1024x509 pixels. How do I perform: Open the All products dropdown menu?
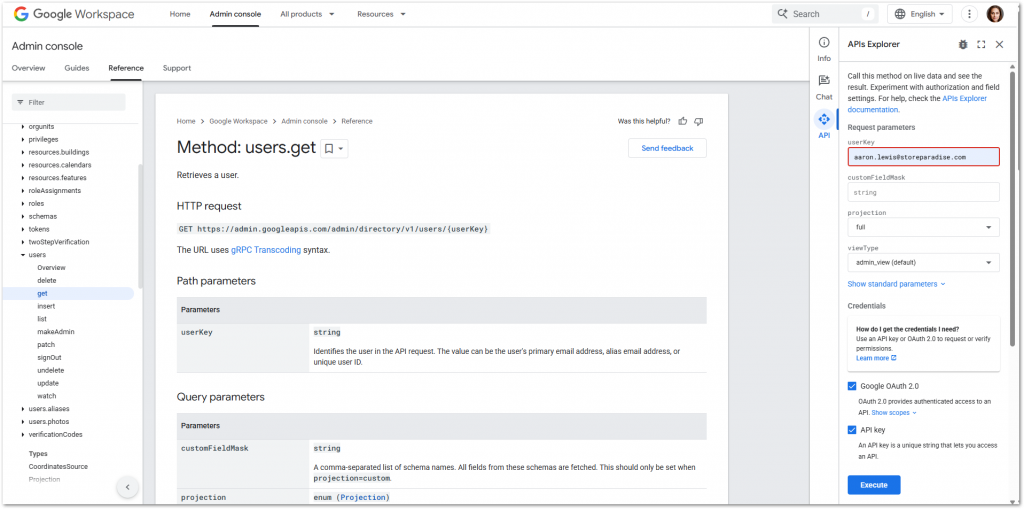point(307,14)
